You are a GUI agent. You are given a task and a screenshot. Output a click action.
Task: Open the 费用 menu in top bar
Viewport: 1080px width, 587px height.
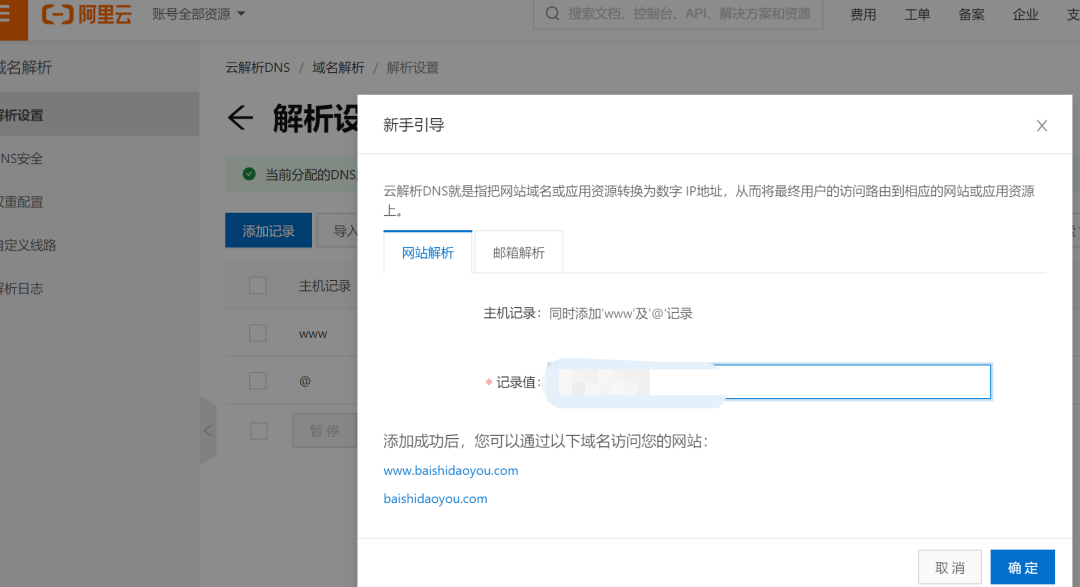point(862,15)
